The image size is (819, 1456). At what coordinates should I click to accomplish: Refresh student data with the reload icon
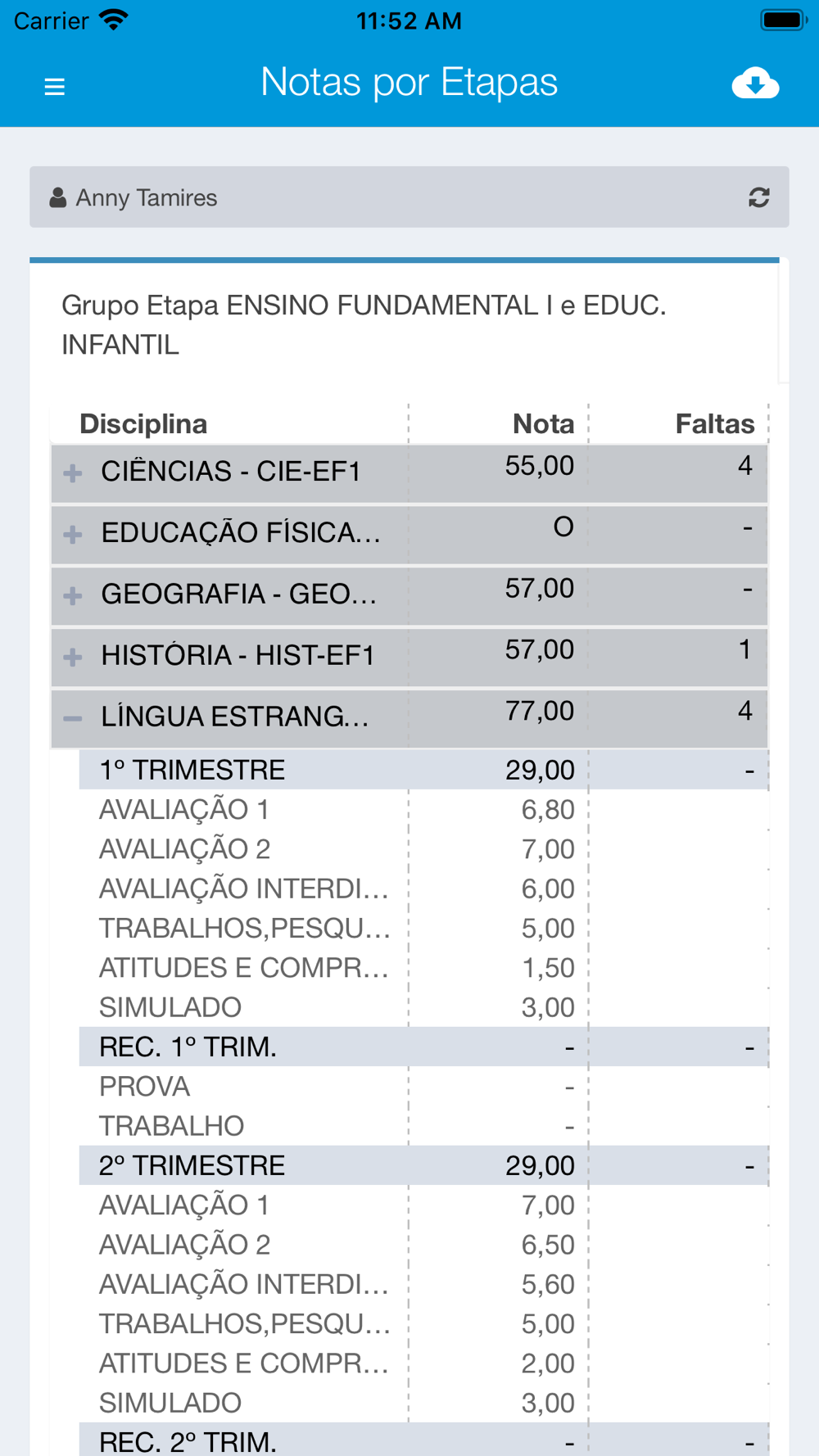(x=758, y=197)
